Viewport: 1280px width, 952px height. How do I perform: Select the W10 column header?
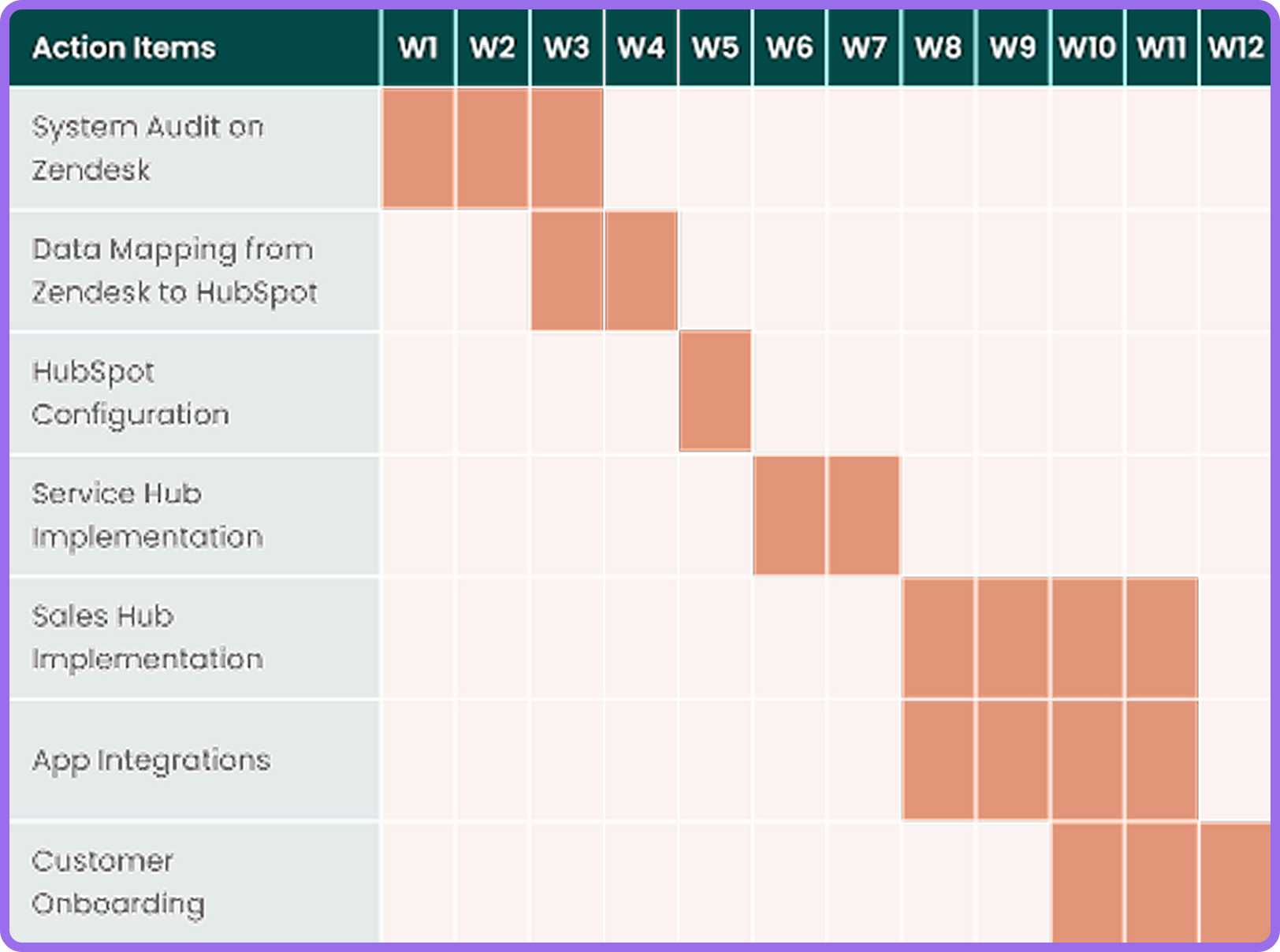point(1087,47)
